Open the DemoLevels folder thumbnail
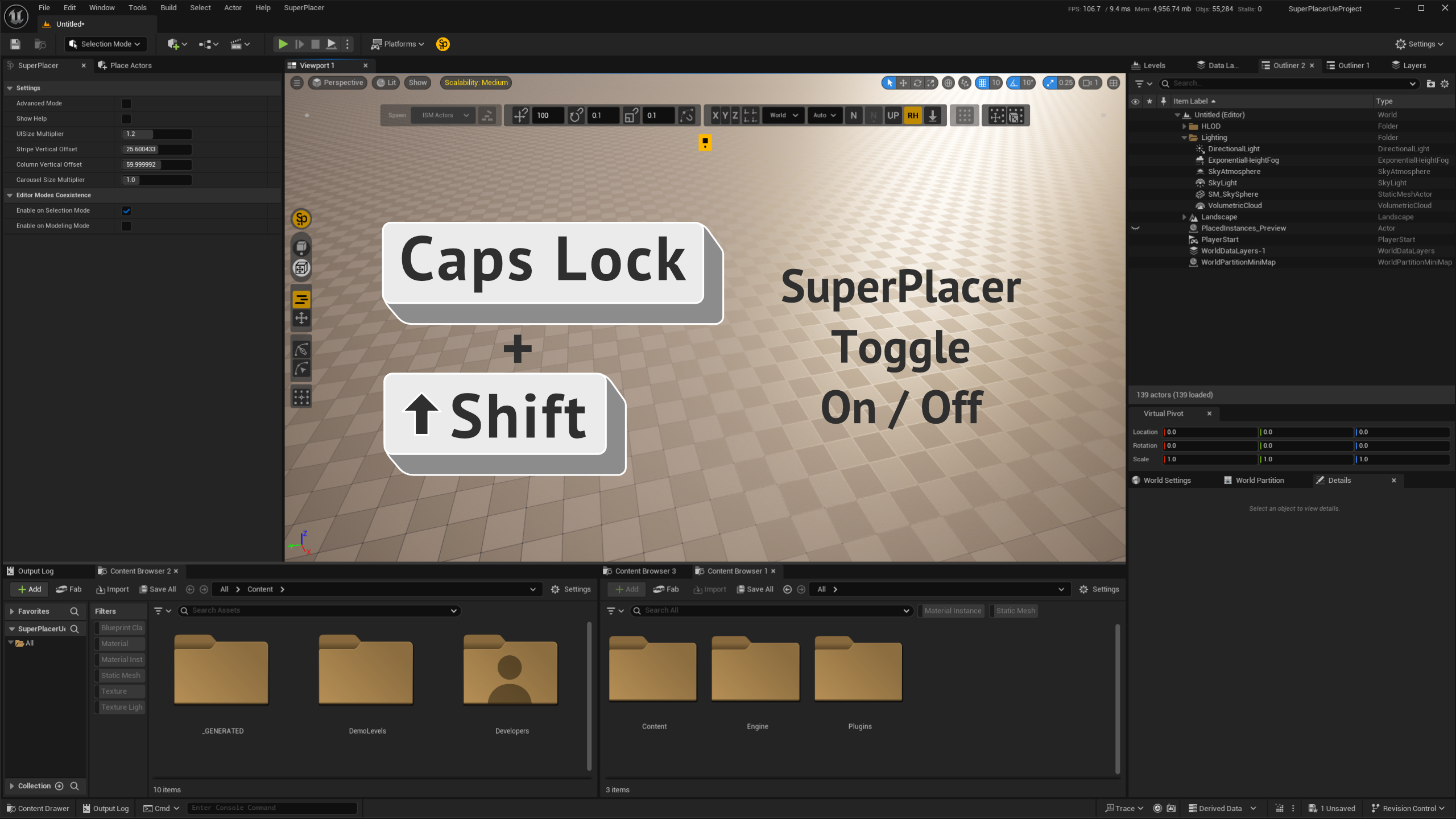The width and height of the screenshot is (1456, 819). click(366, 670)
